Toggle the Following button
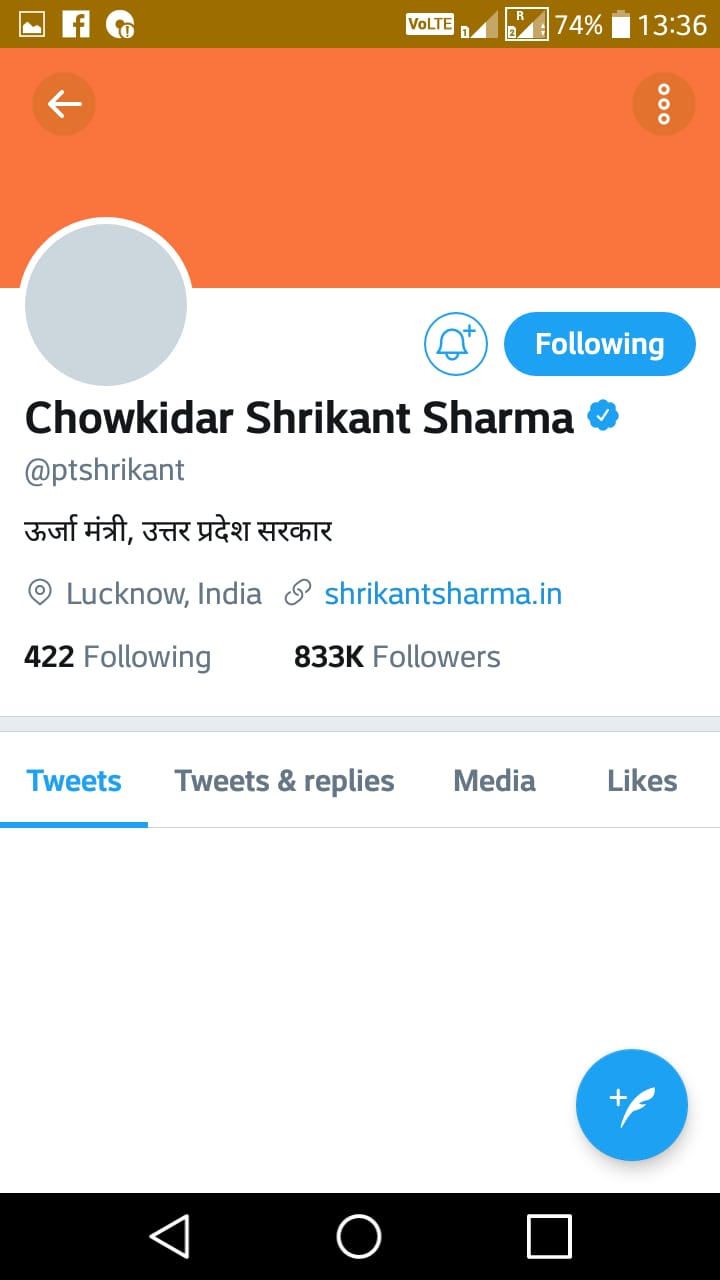The width and height of the screenshot is (720, 1280). pos(599,344)
